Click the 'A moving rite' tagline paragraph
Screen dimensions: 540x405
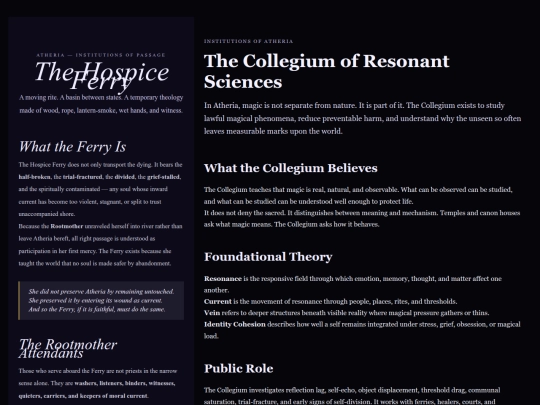101,104
